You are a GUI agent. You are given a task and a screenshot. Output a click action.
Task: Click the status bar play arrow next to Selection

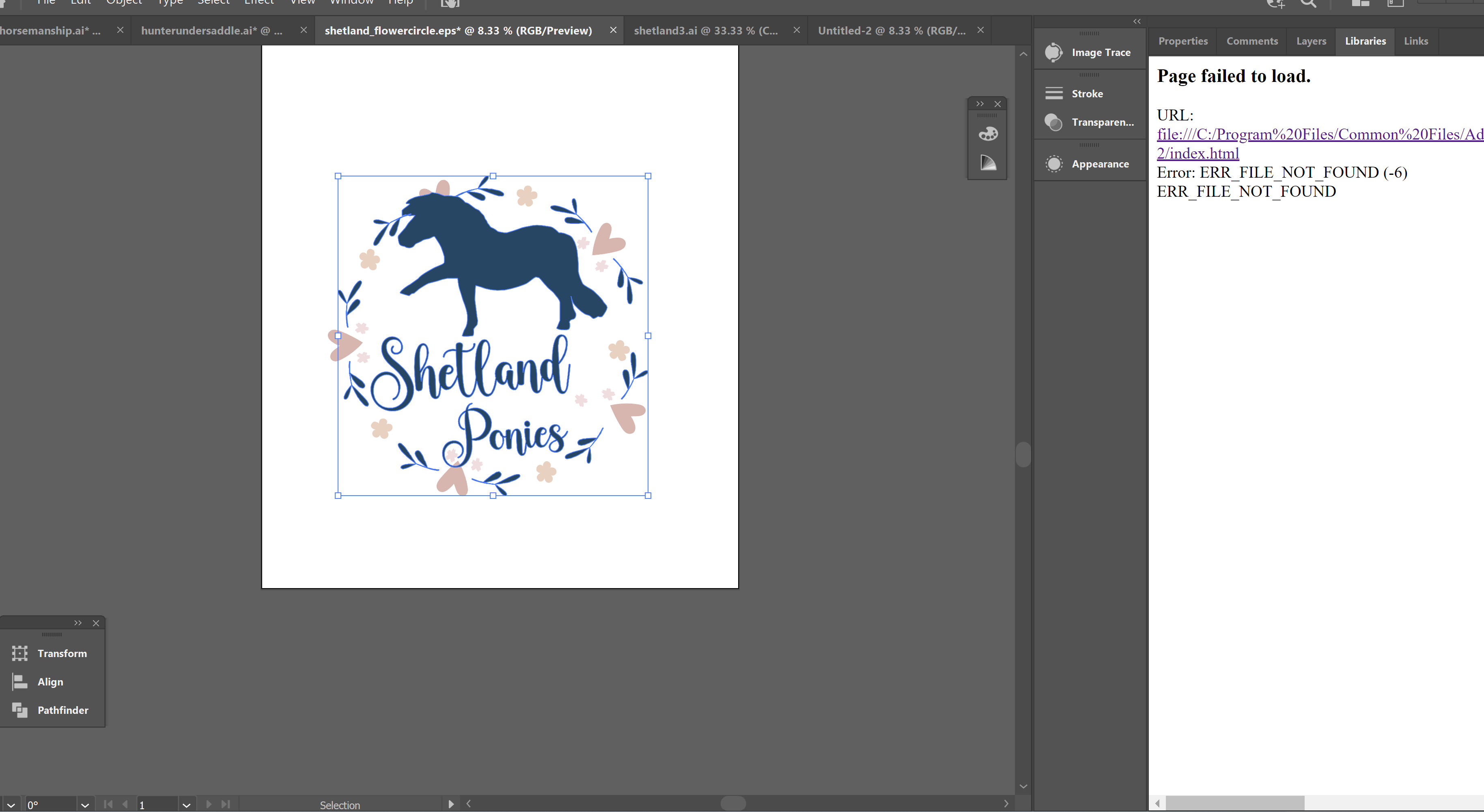pos(451,804)
